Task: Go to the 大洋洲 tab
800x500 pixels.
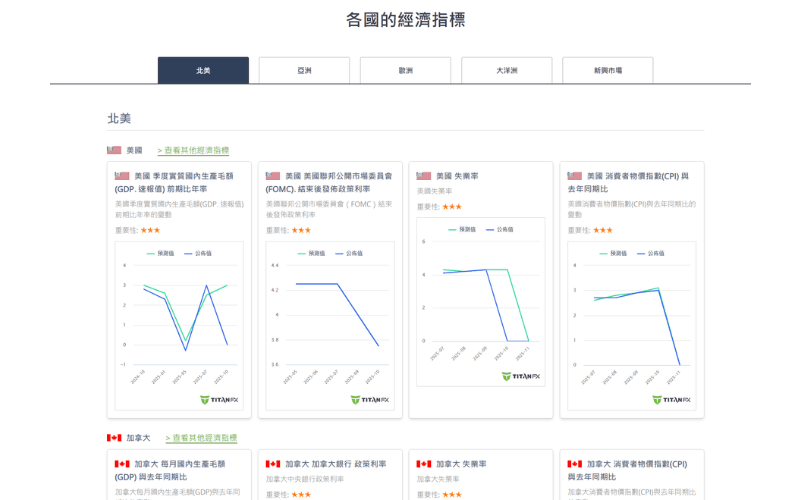Action: [506, 71]
